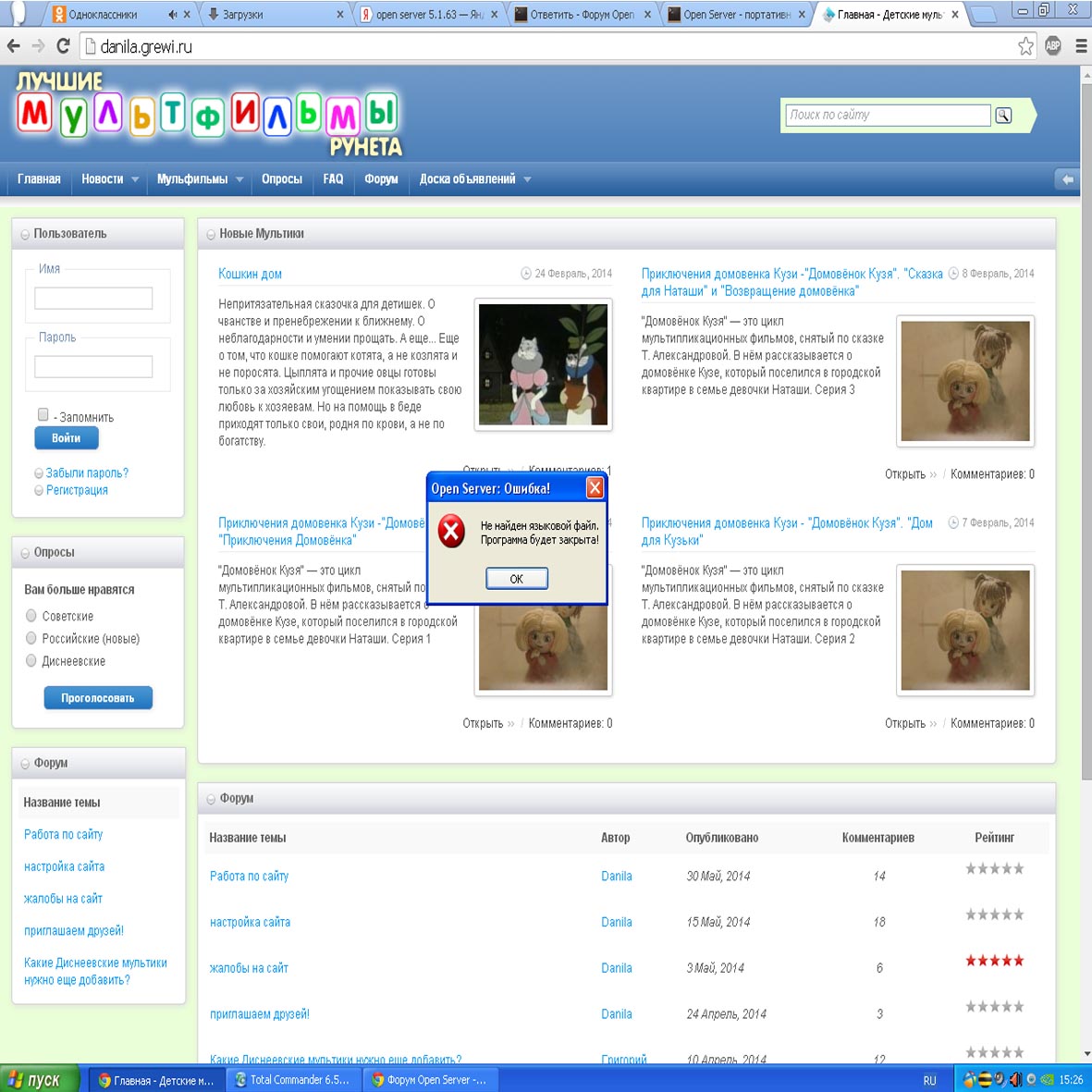Expand the Новости menu dropdown arrow
Image resolution: width=1092 pixels, height=1092 pixels.
pos(135,180)
